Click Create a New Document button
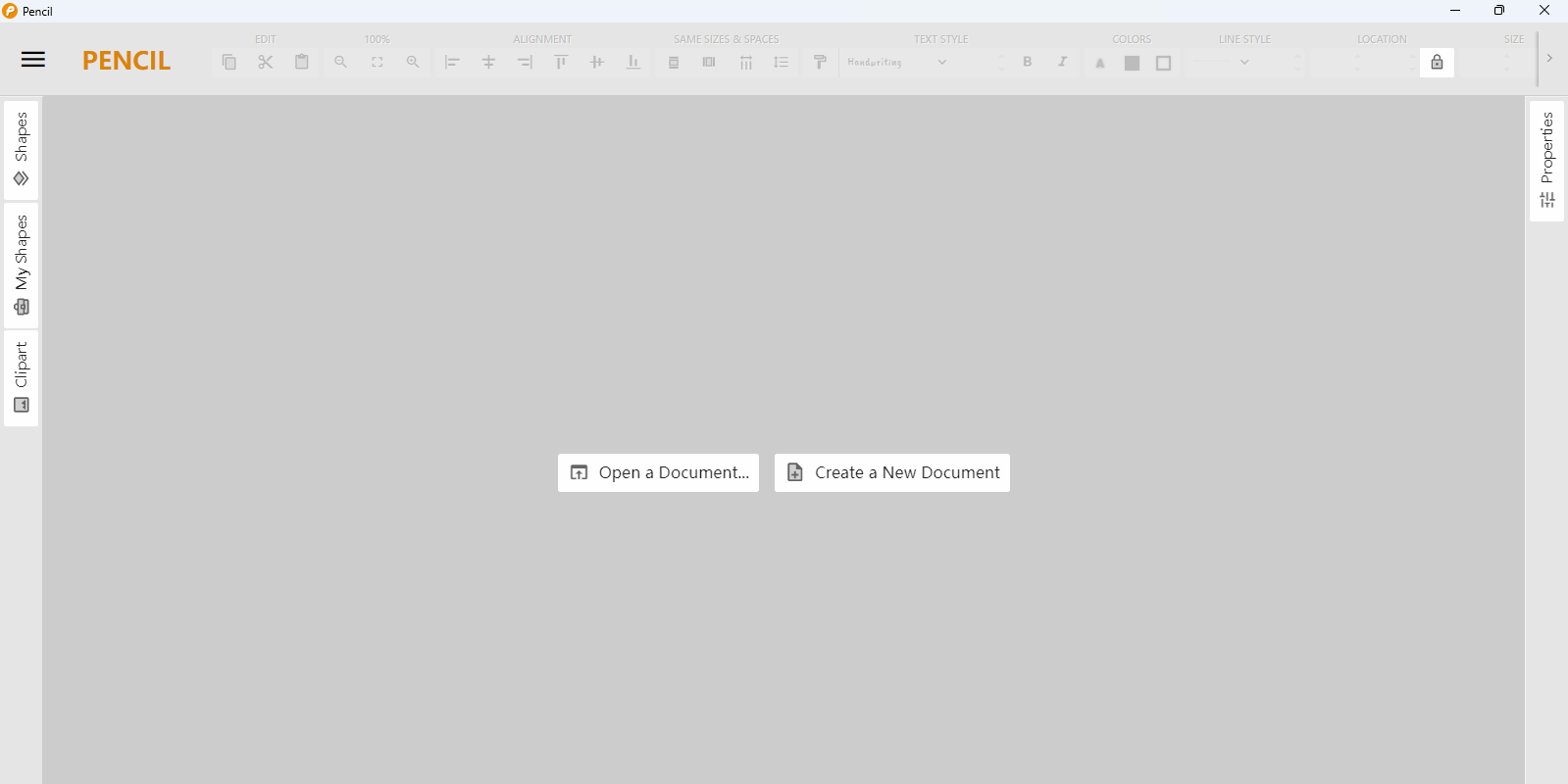The image size is (1568, 784). 891,472
